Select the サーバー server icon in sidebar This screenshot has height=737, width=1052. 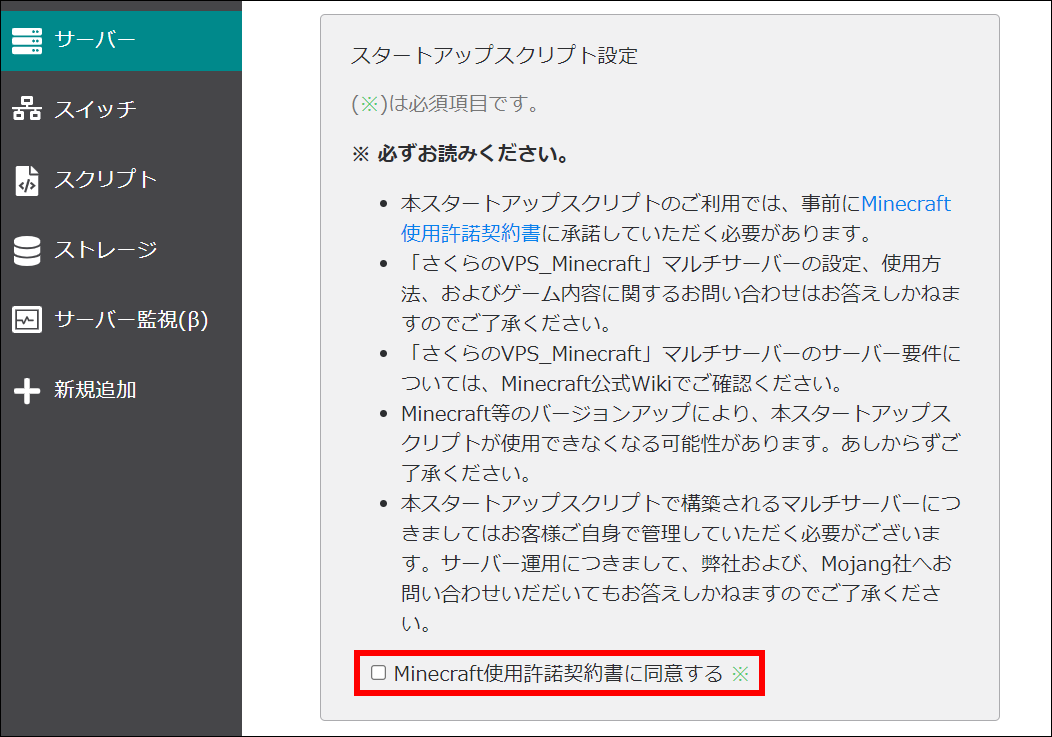click(x=27, y=42)
